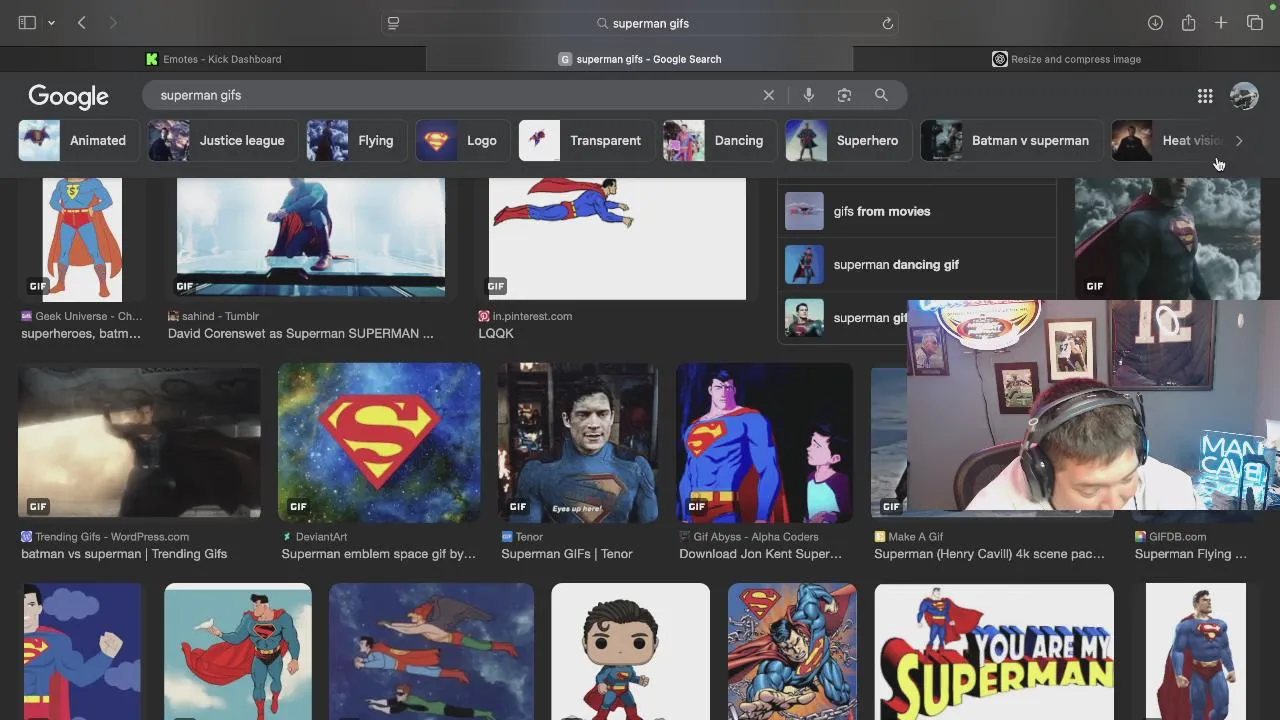Viewport: 1280px width, 720px height.
Task: Open the three flying heroes cartoon thumbnail
Action: (431, 652)
